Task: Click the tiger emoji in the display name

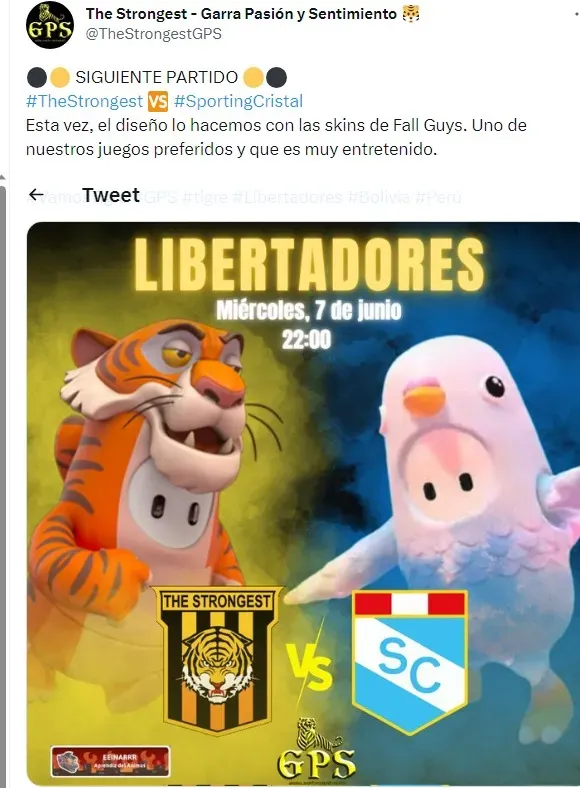Action: [x=411, y=14]
